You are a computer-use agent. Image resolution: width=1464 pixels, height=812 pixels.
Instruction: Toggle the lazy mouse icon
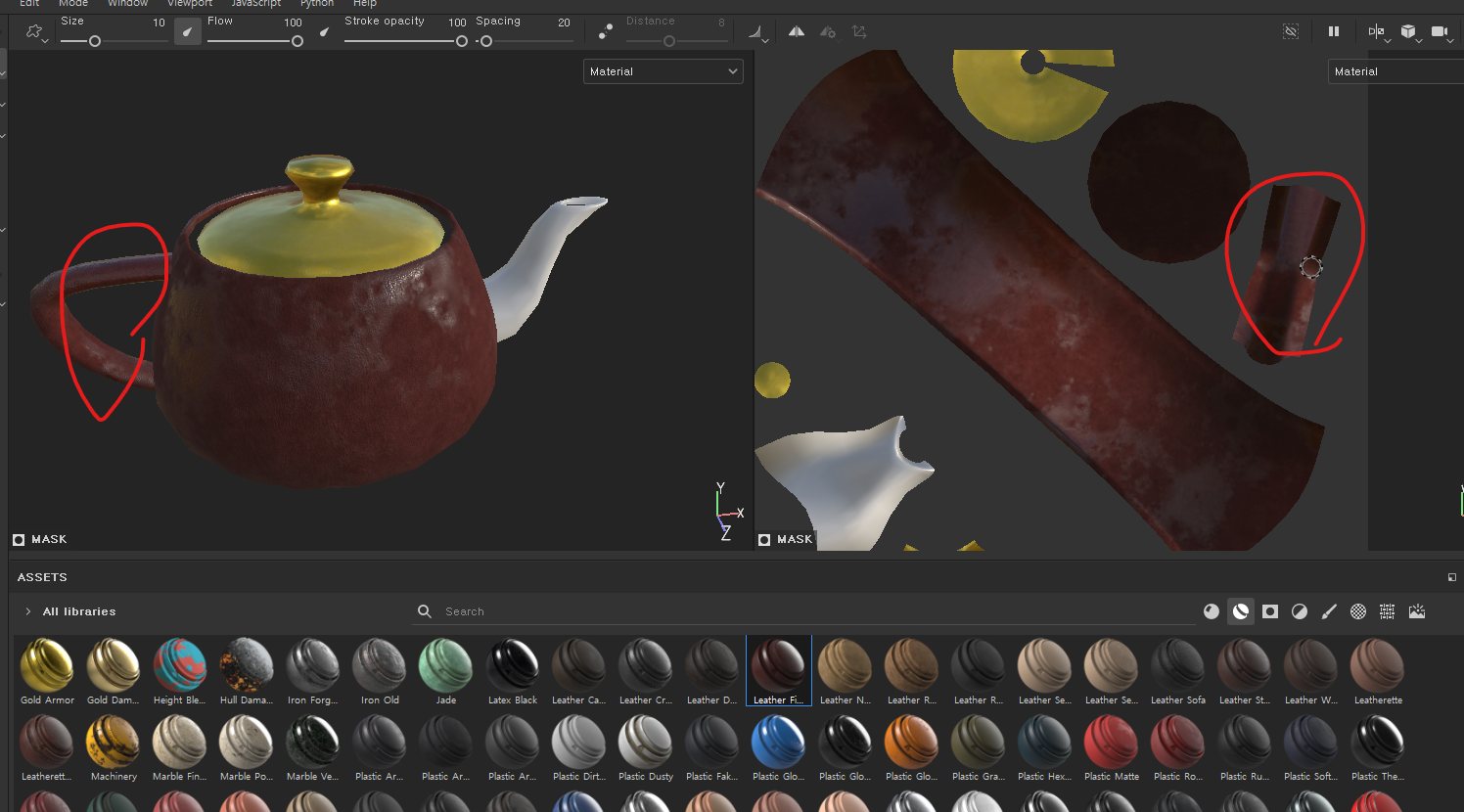[606, 31]
